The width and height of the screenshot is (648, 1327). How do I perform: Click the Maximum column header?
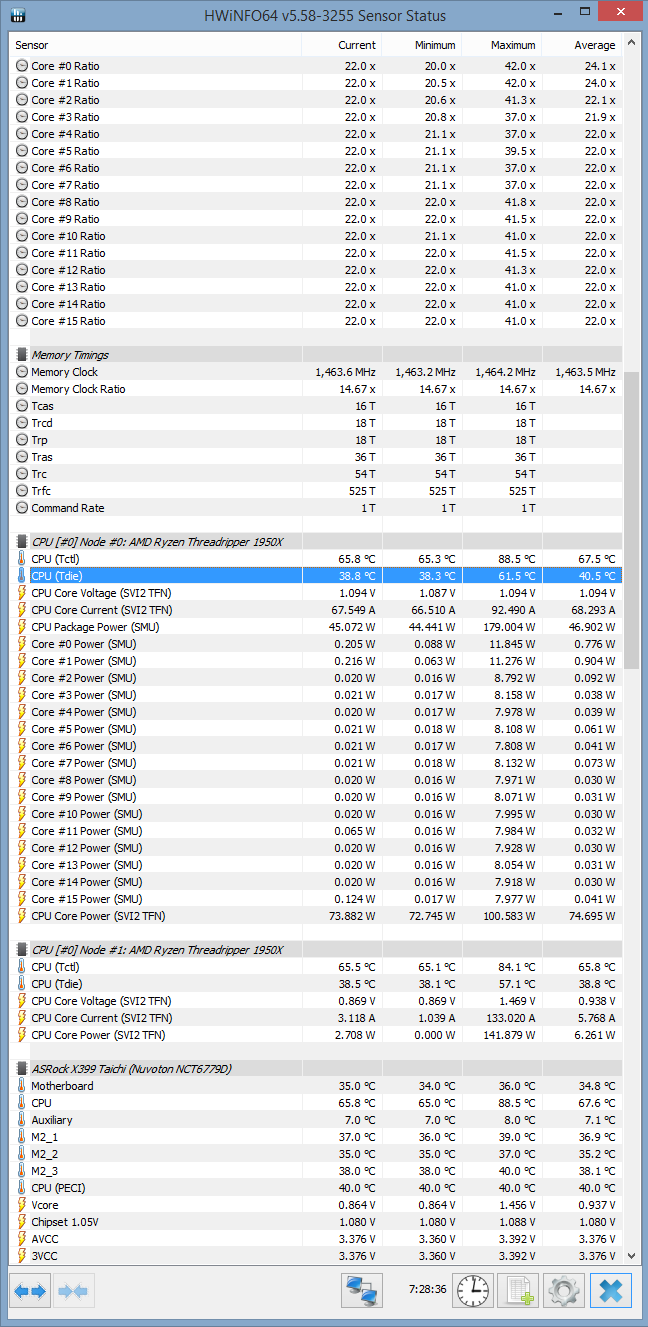(x=501, y=45)
